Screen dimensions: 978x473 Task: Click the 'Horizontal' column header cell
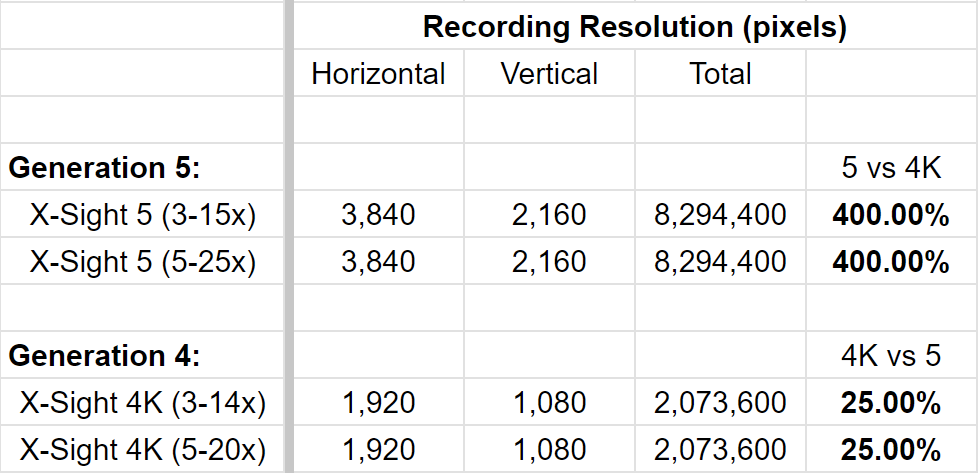pyautogui.click(x=378, y=73)
